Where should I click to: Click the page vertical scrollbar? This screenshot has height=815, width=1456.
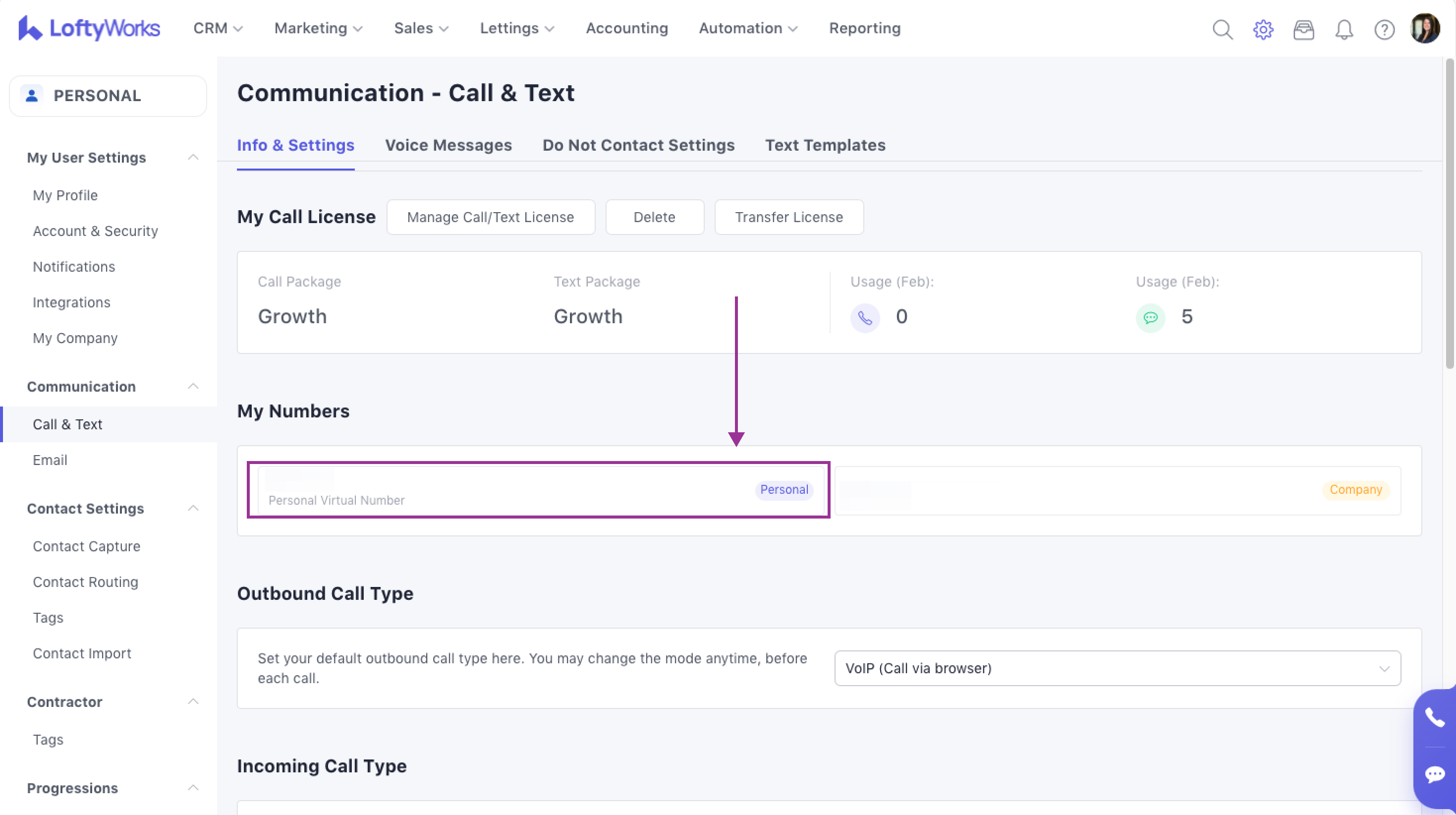click(x=1450, y=215)
